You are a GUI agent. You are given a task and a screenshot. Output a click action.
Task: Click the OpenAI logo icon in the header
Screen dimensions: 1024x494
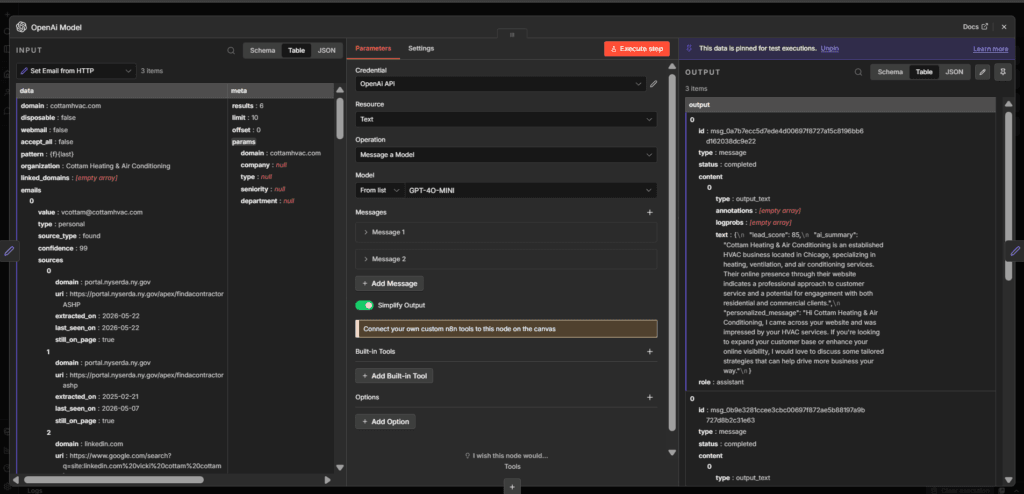pyautogui.click(x=21, y=27)
